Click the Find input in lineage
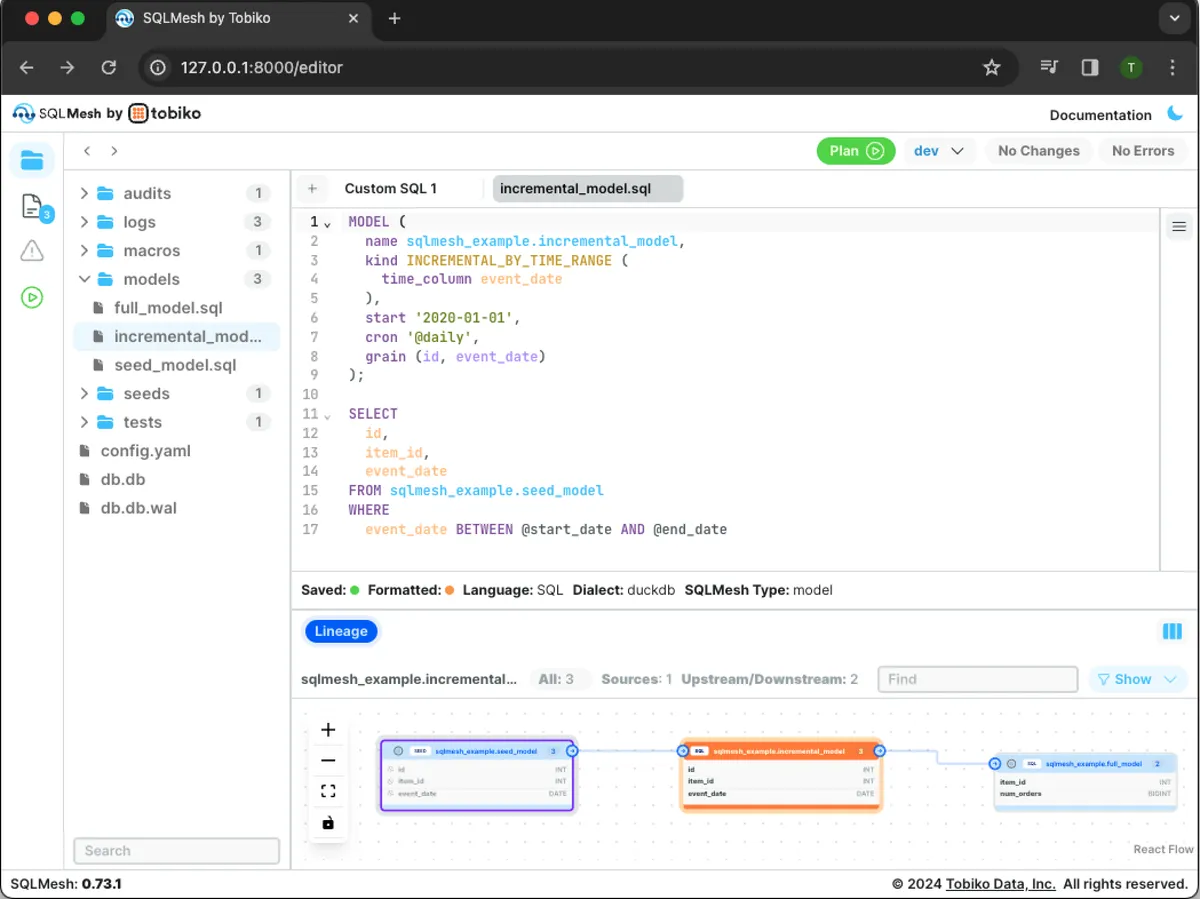 978,679
